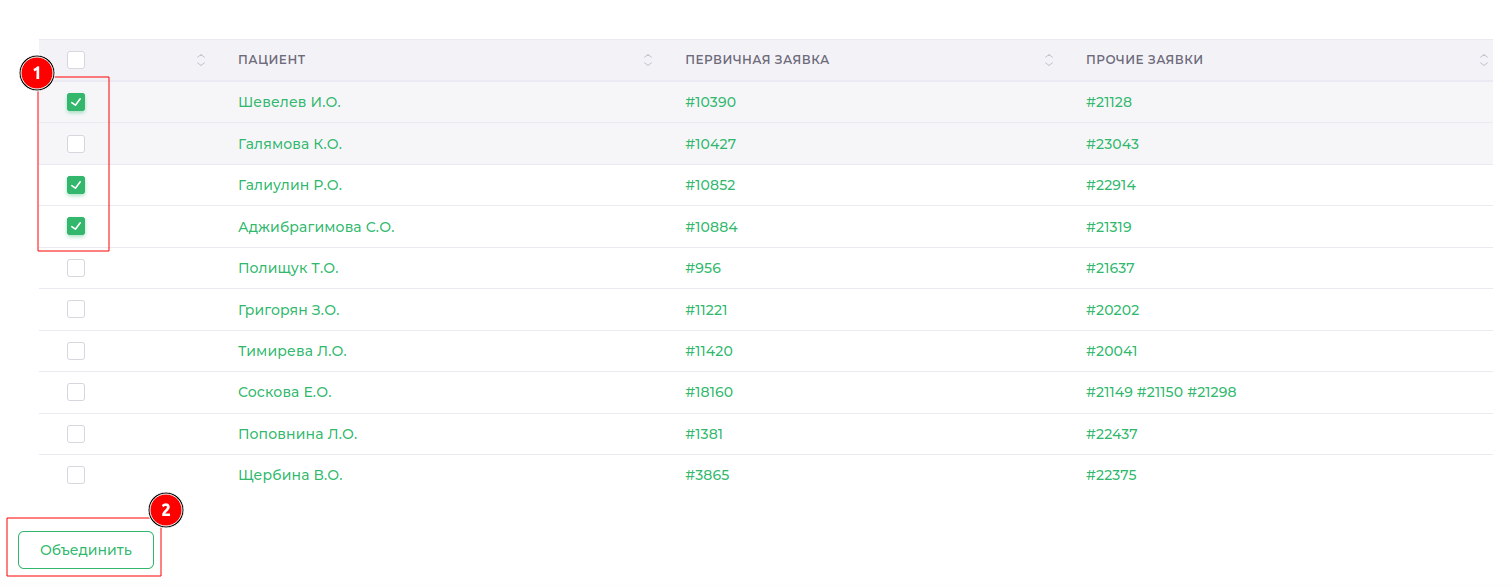The height and width of the screenshot is (587, 1512).
Task: Uncheck the Галиулин Р.О. row checkbox
Action: 76,185
